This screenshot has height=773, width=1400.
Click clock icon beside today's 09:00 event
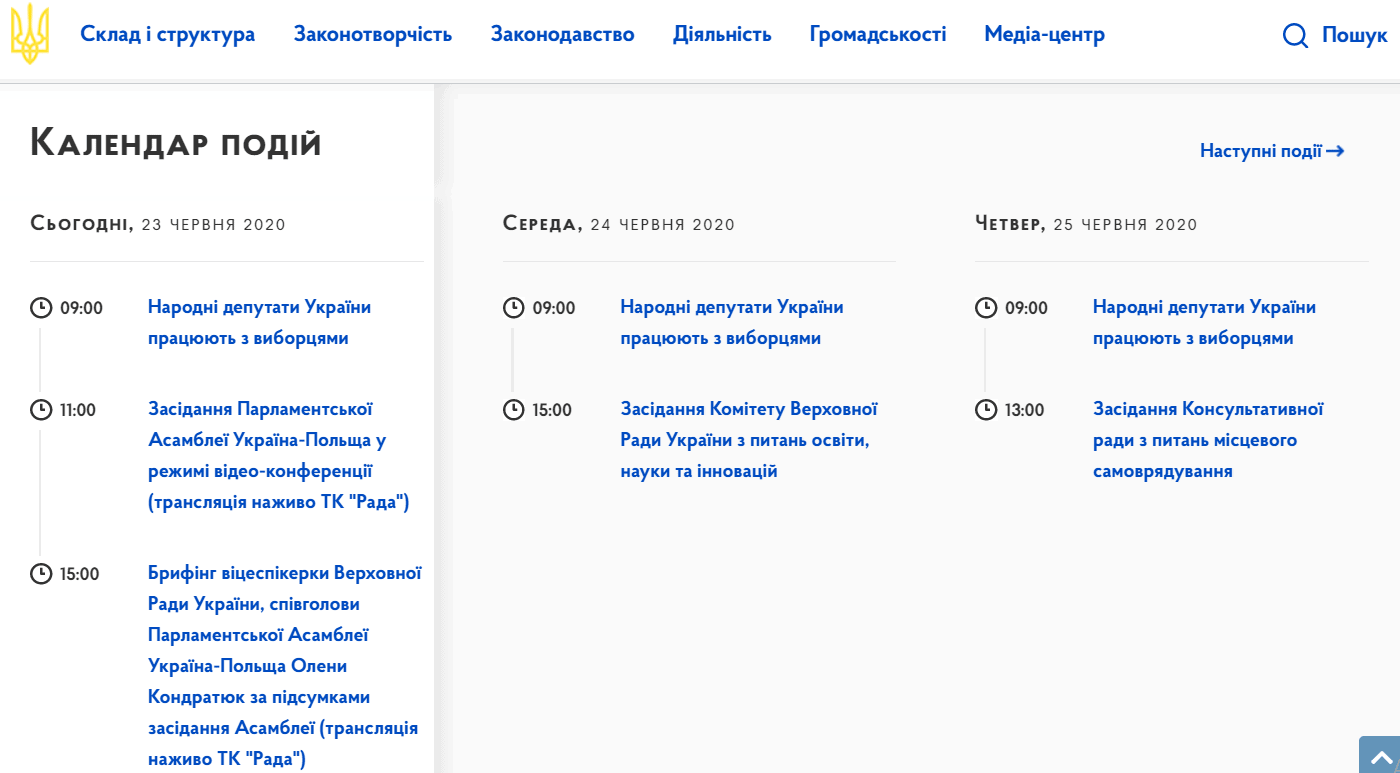pyautogui.click(x=41, y=308)
